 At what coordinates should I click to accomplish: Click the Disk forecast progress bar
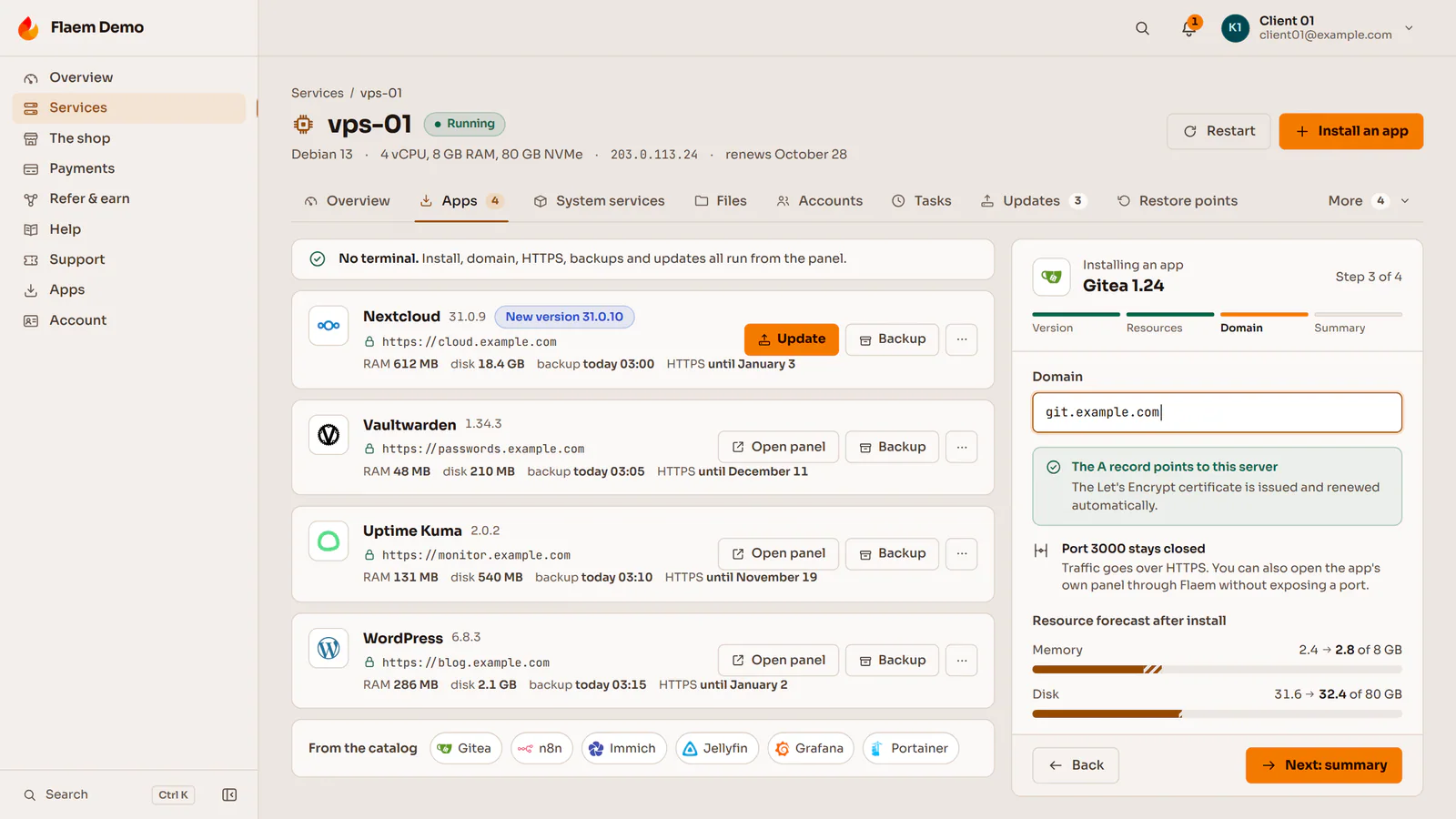coord(1217,714)
